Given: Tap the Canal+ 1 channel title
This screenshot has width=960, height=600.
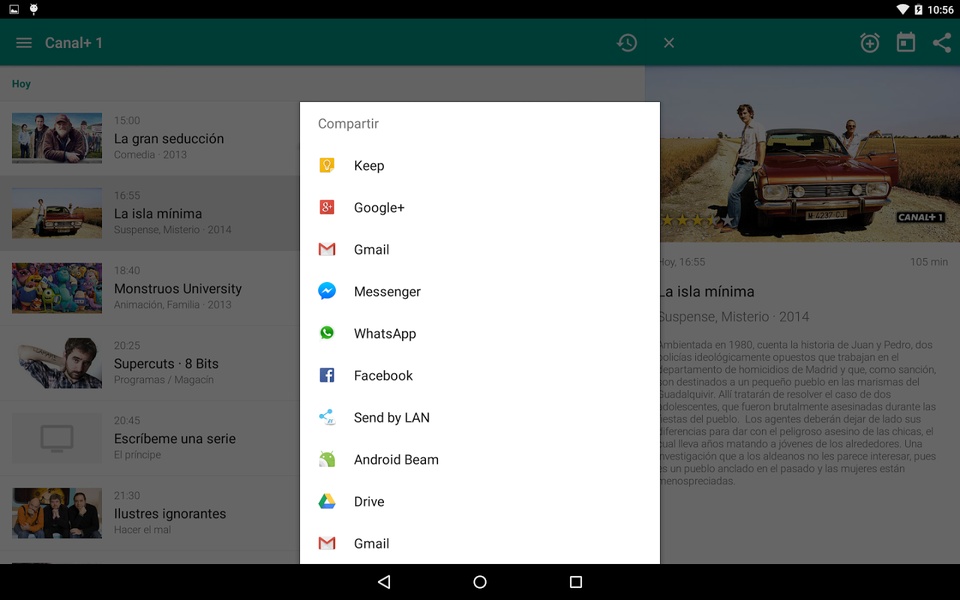Looking at the screenshot, I should pyautogui.click(x=73, y=43).
